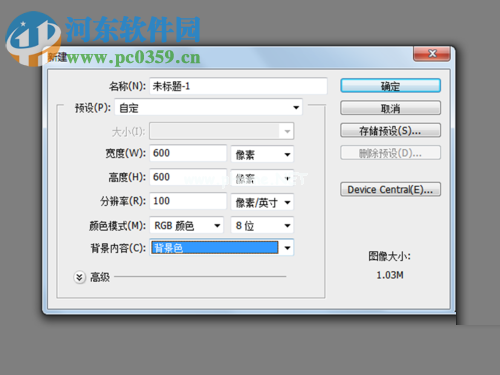Viewport: 500px width, 375px height.
Task: Click the 分辨率(R): label
Action: point(123,201)
